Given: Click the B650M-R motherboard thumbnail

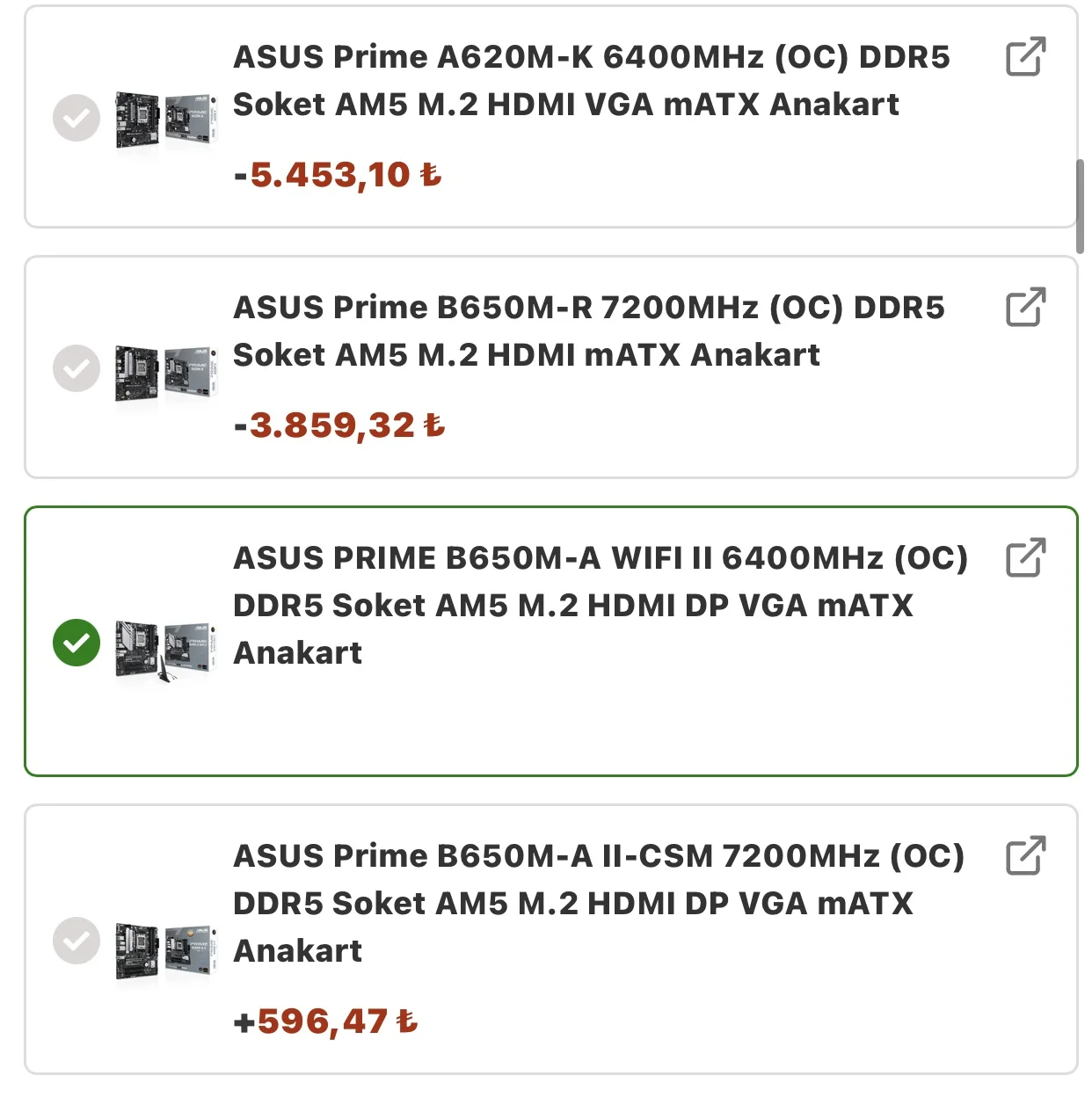Looking at the screenshot, I should [165, 372].
